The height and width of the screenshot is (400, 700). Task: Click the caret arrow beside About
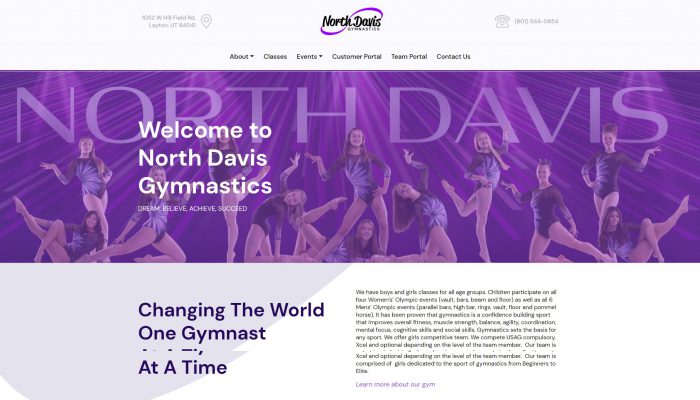pyautogui.click(x=252, y=57)
